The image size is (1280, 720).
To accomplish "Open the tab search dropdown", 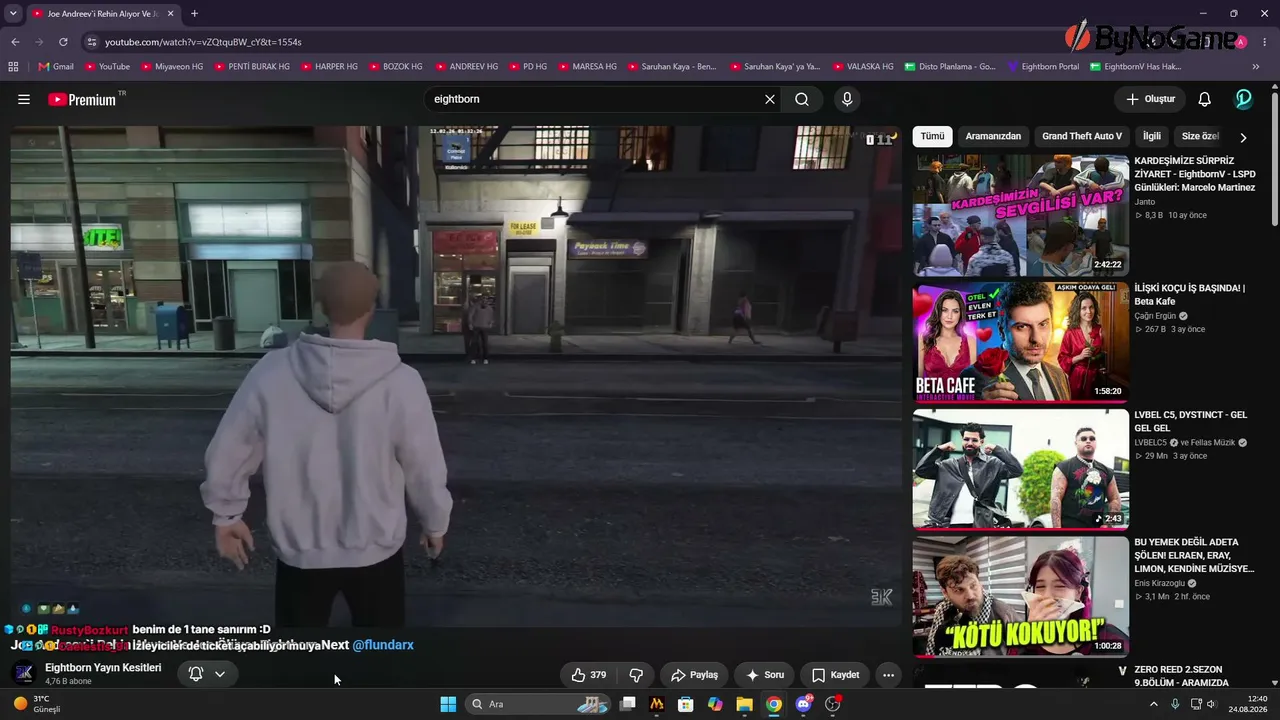I will click(13, 14).
